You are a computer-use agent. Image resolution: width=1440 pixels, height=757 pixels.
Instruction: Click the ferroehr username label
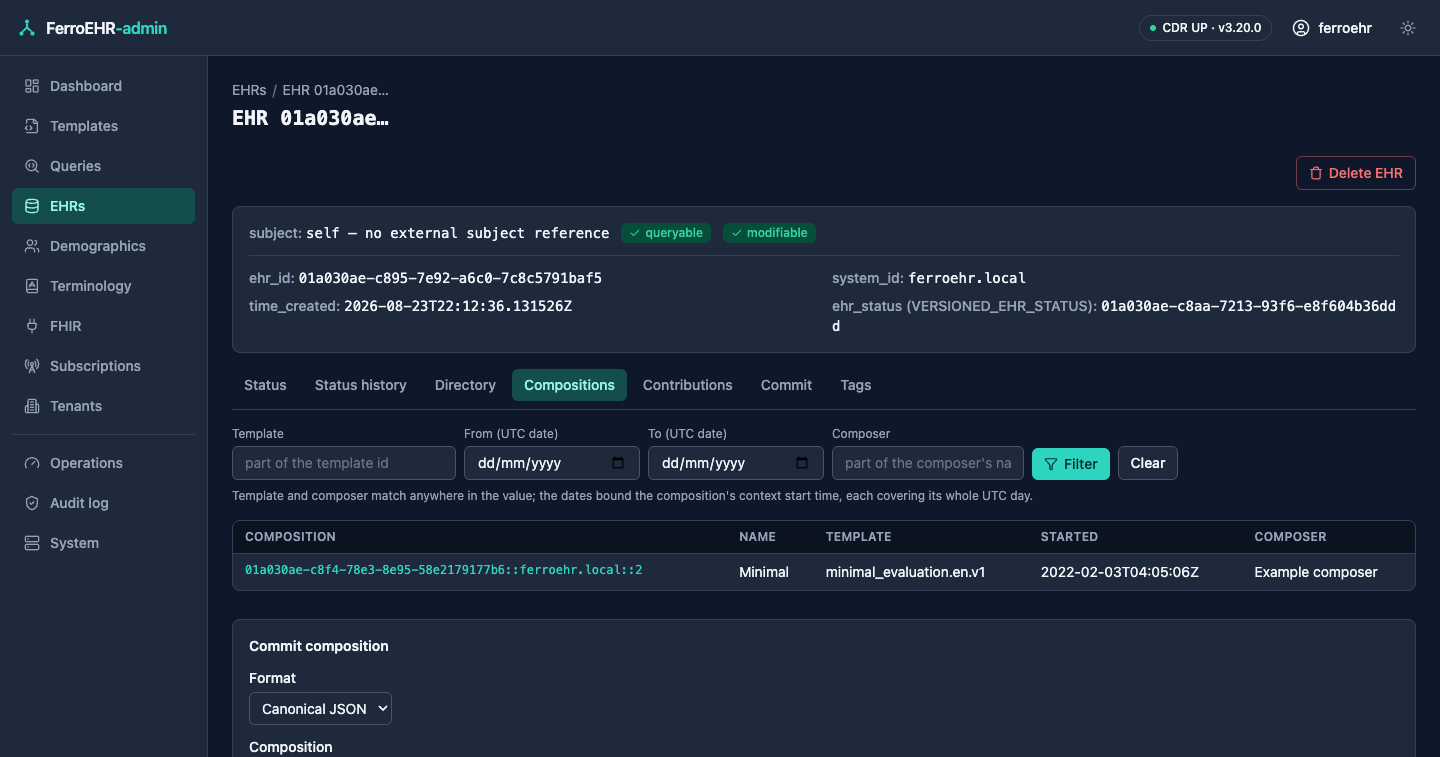(1345, 28)
